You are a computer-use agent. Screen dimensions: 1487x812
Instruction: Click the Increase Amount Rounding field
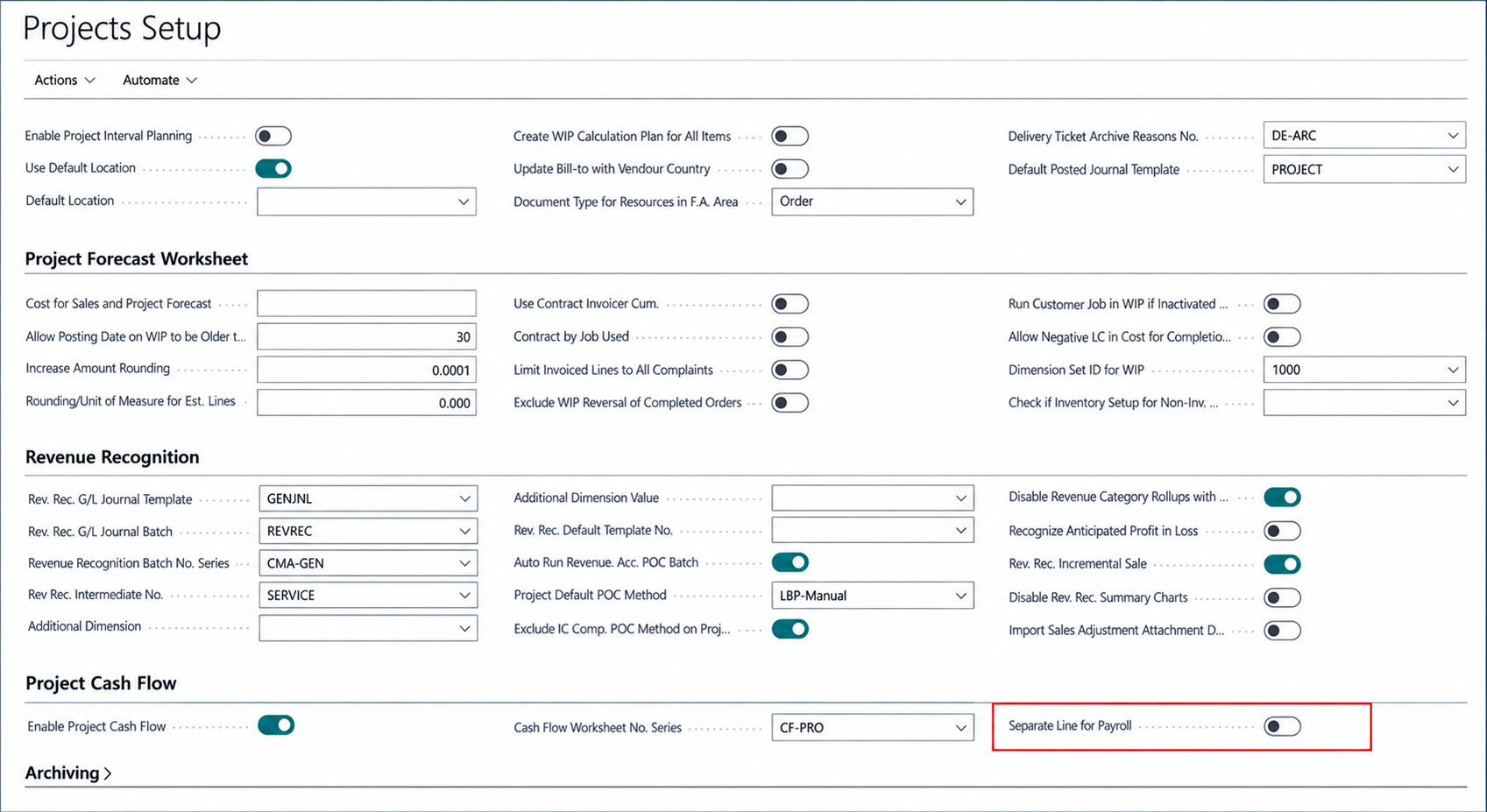[366, 370]
